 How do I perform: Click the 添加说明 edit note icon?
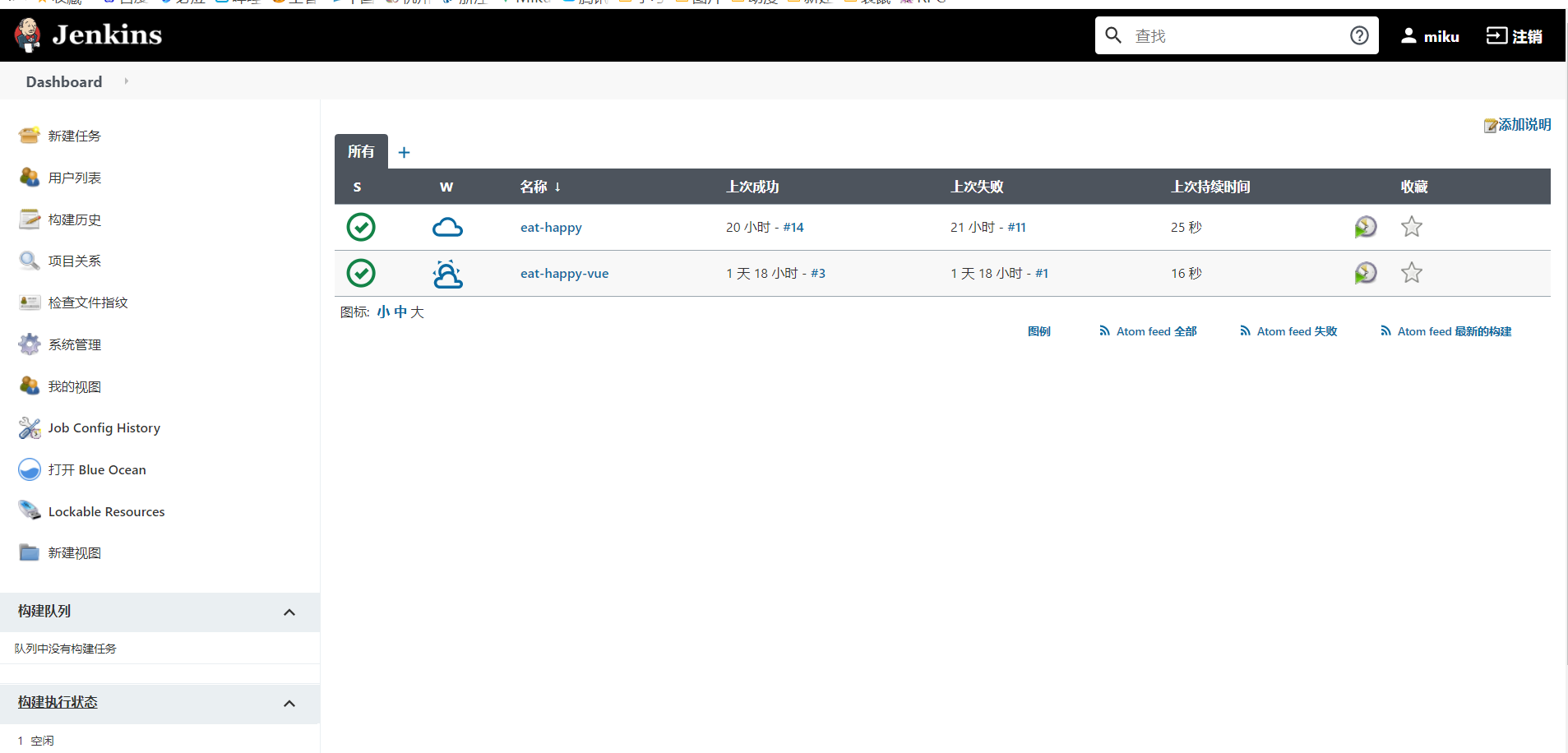point(1490,125)
